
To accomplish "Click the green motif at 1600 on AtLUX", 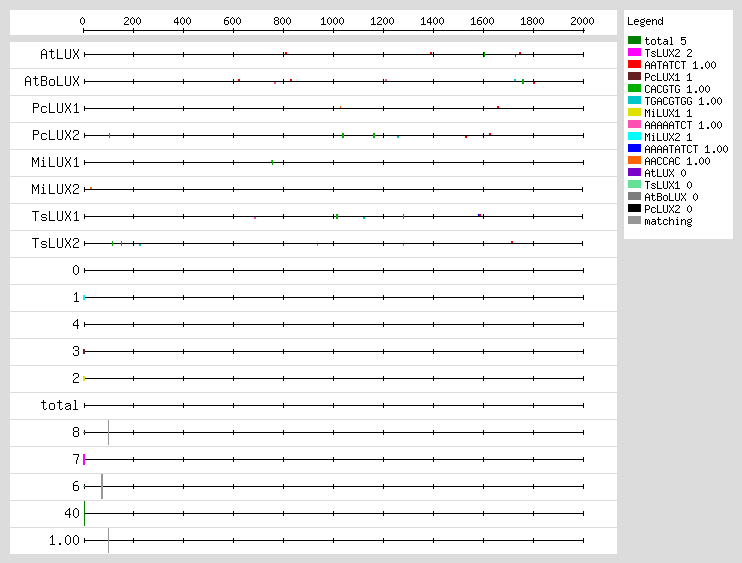I will (483, 54).
